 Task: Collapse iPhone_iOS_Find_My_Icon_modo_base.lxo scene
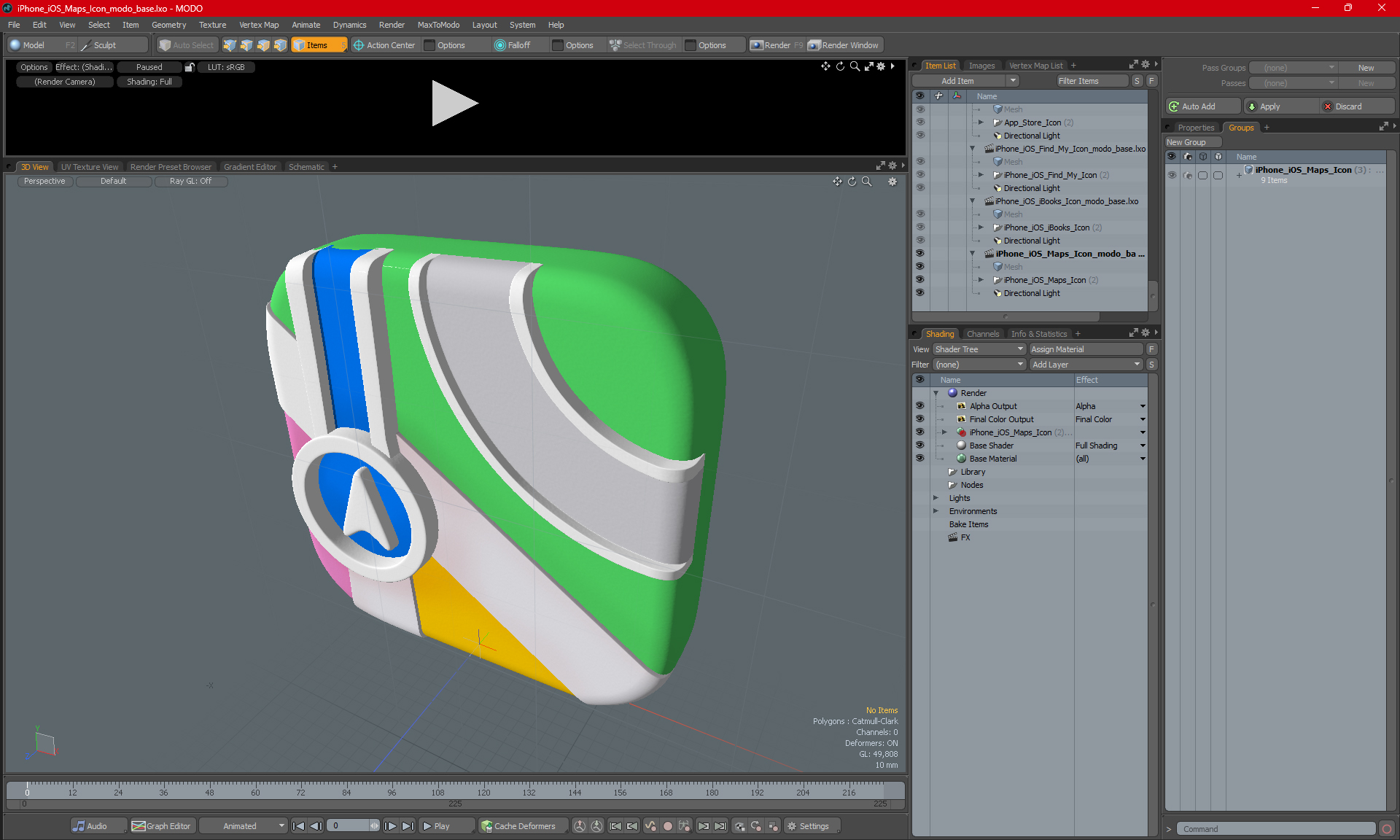(972, 149)
